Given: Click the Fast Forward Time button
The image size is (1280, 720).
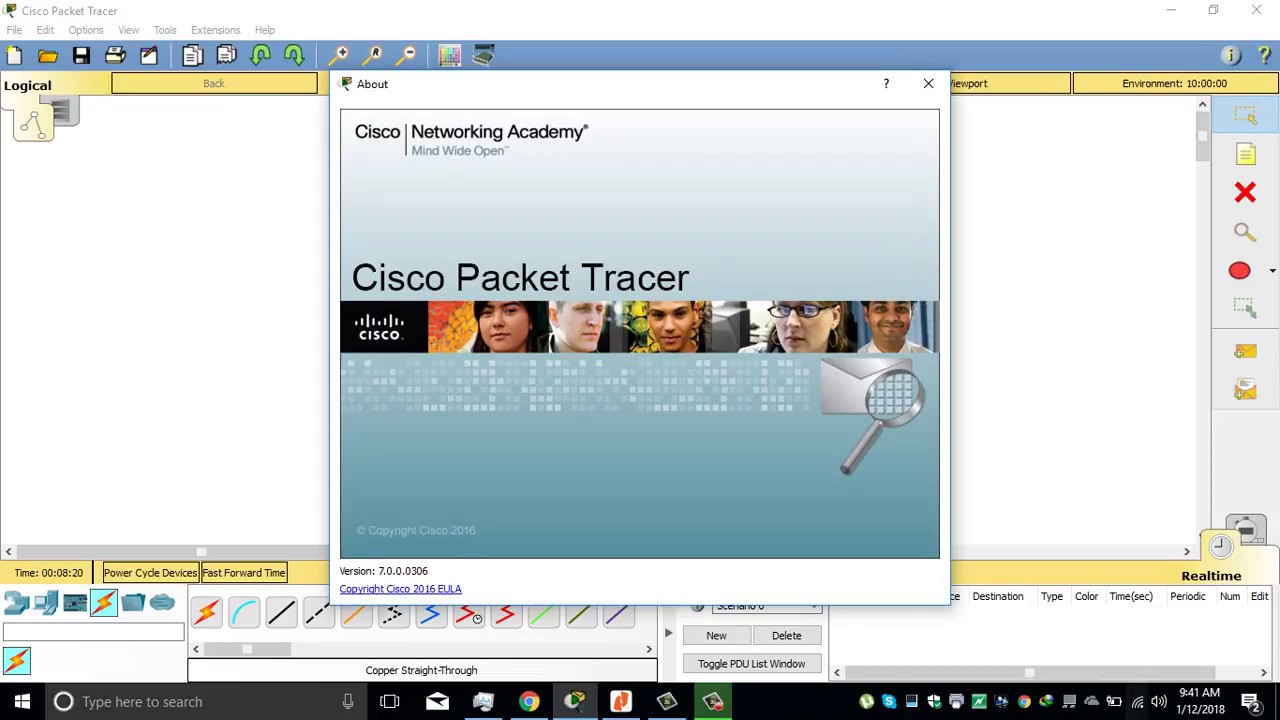Looking at the screenshot, I should click(244, 573).
